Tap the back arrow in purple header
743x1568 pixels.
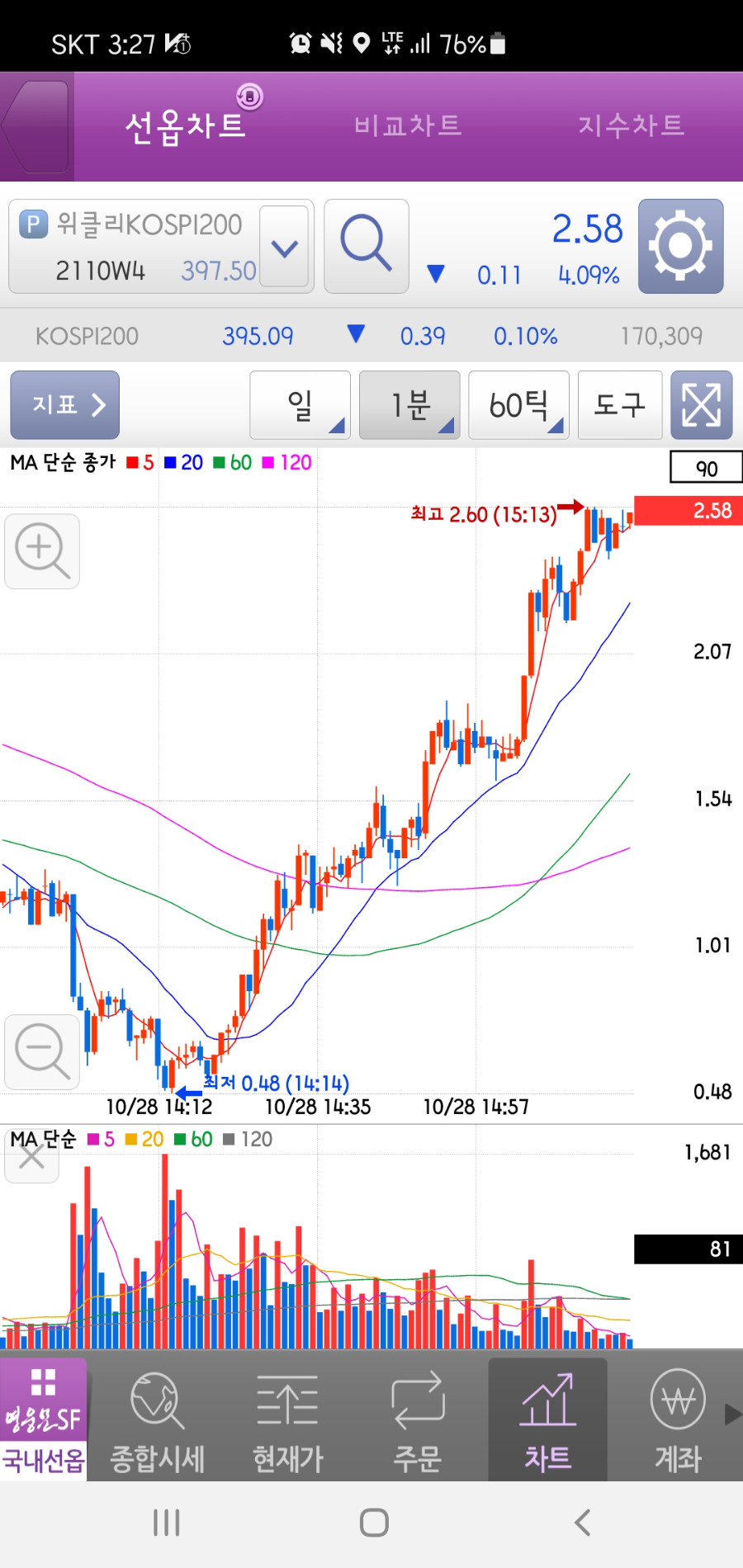tap(35, 126)
